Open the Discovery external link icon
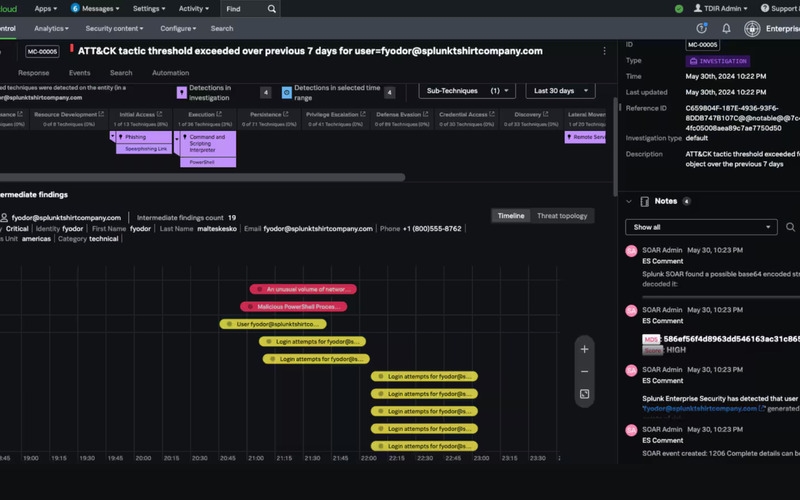 click(x=545, y=114)
